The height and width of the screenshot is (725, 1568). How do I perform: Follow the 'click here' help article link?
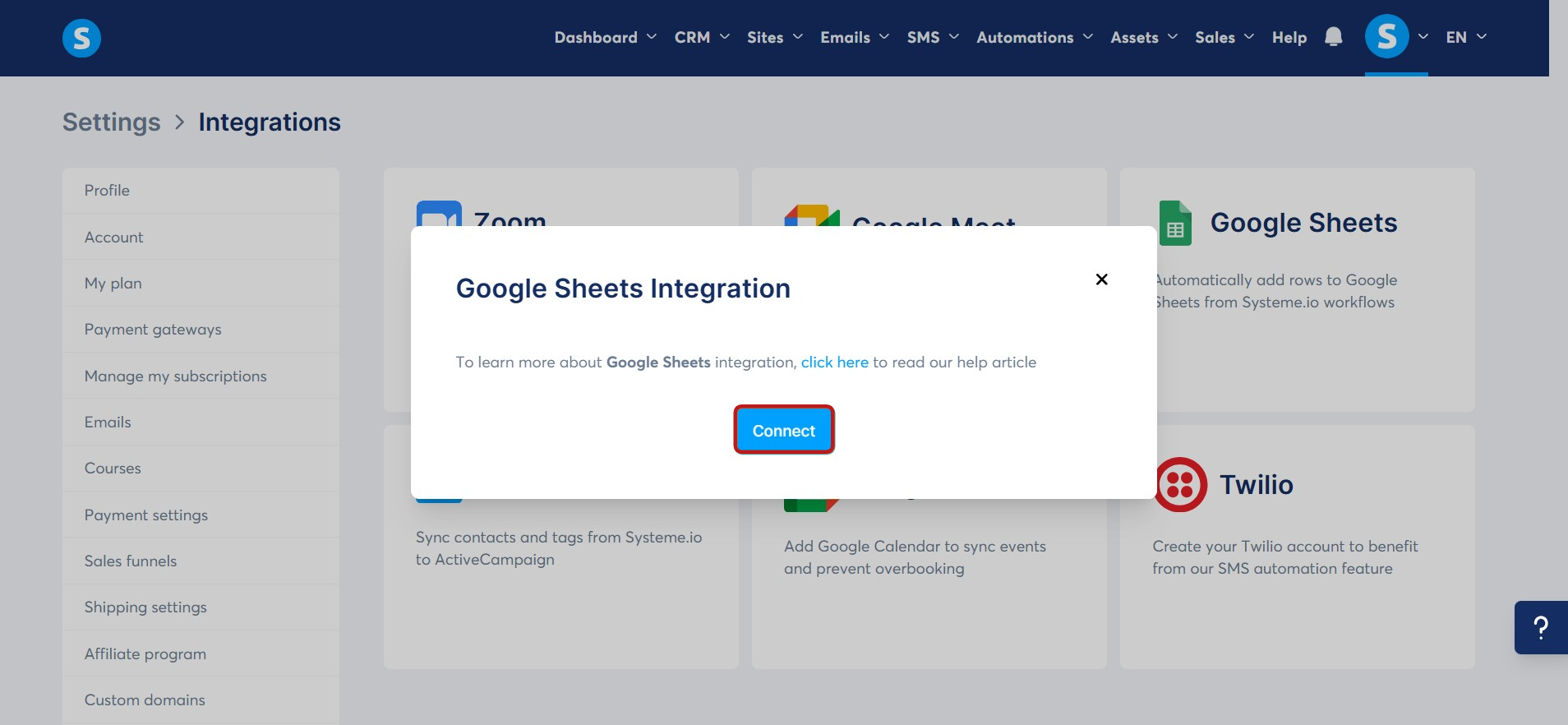[x=834, y=362]
